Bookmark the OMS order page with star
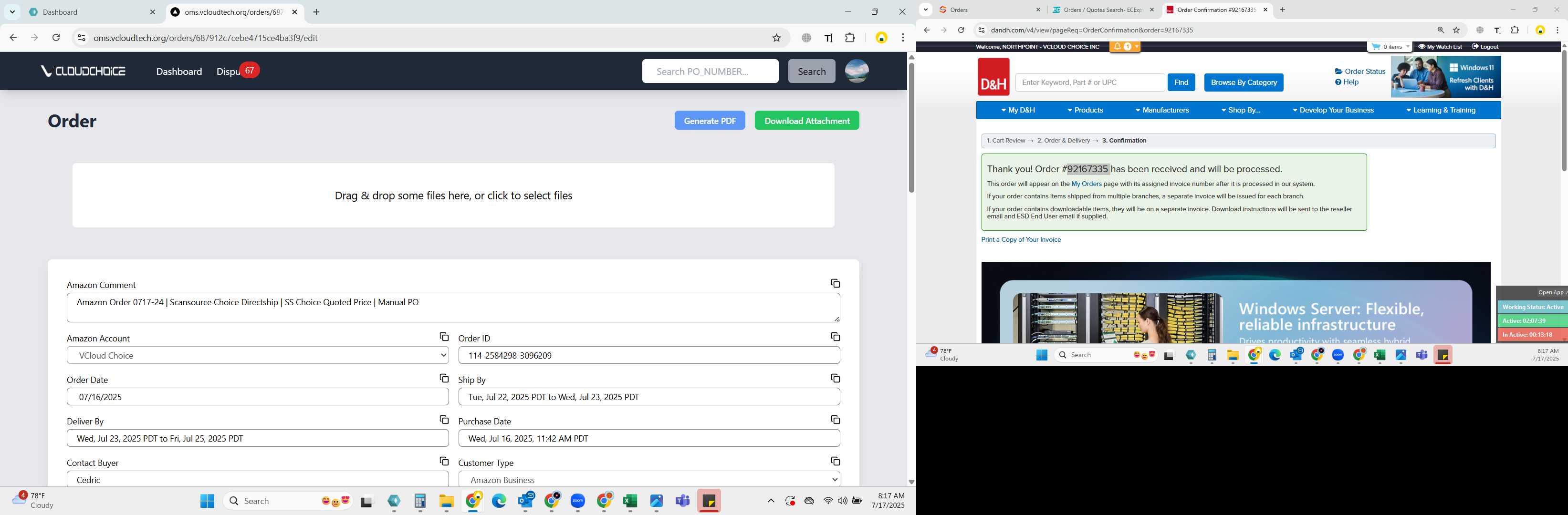This screenshot has width=1568, height=515. pyautogui.click(x=776, y=38)
